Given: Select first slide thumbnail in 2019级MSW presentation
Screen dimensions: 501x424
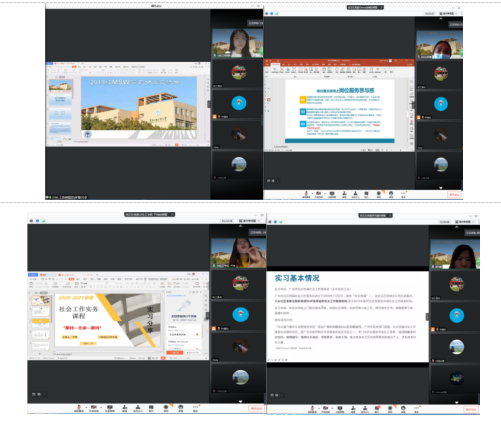Looking at the screenshot, I should [60, 85].
